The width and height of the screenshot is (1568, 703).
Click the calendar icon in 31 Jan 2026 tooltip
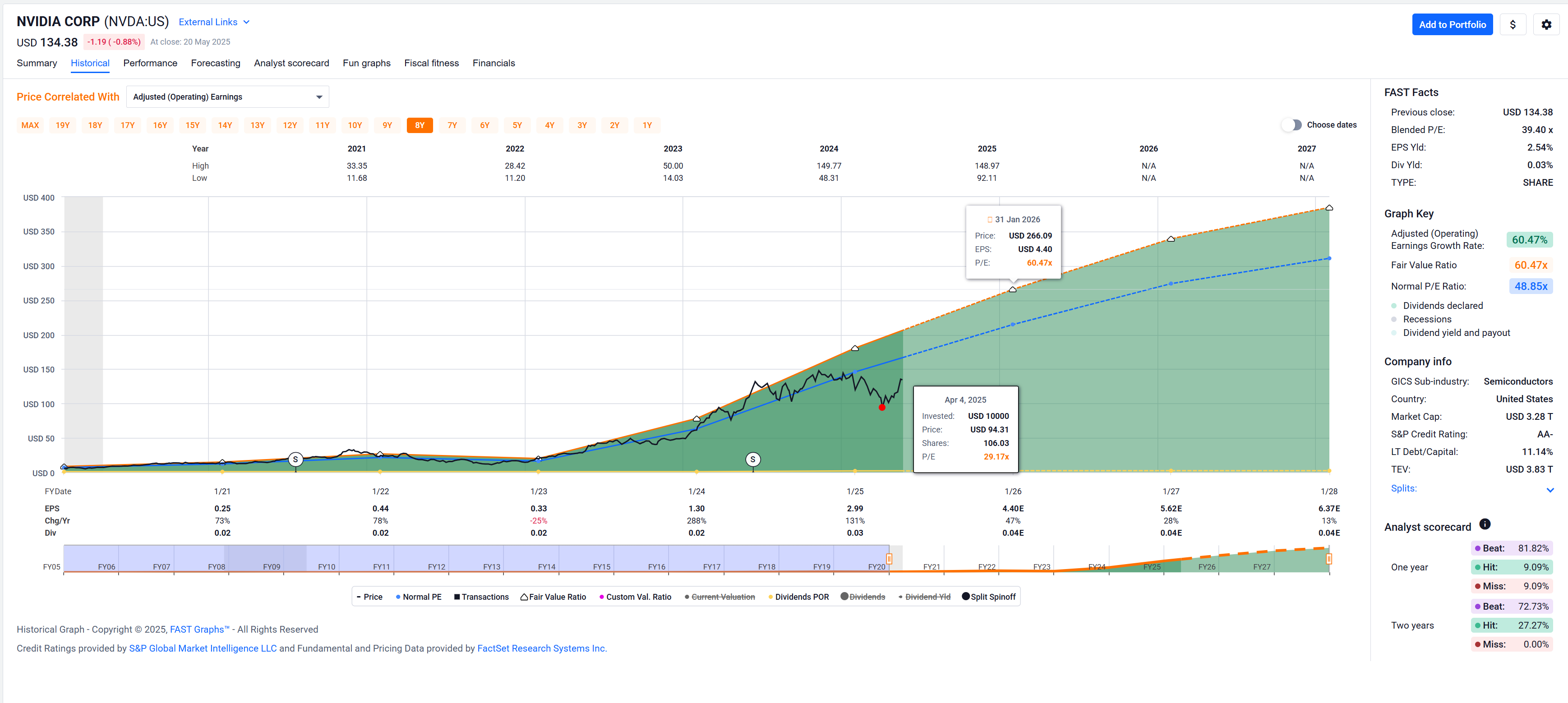coord(990,220)
